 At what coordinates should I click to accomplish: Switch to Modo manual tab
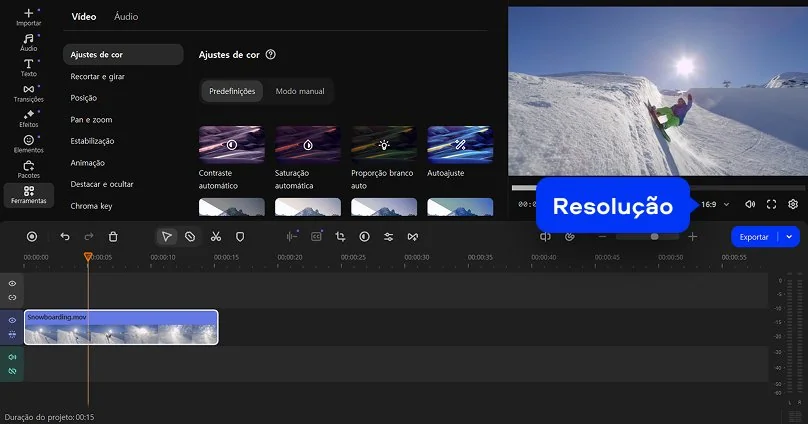[300, 91]
